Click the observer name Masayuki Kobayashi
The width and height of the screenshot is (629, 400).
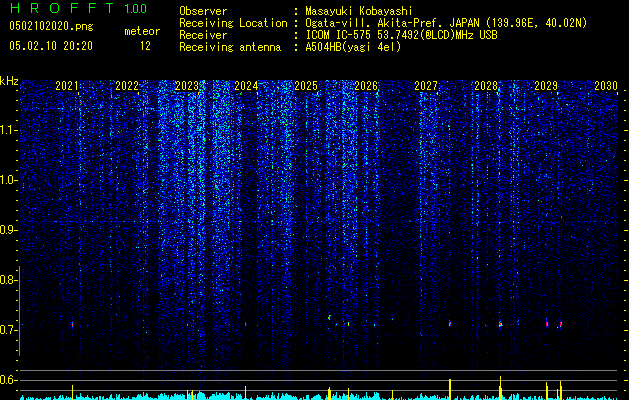pos(358,11)
